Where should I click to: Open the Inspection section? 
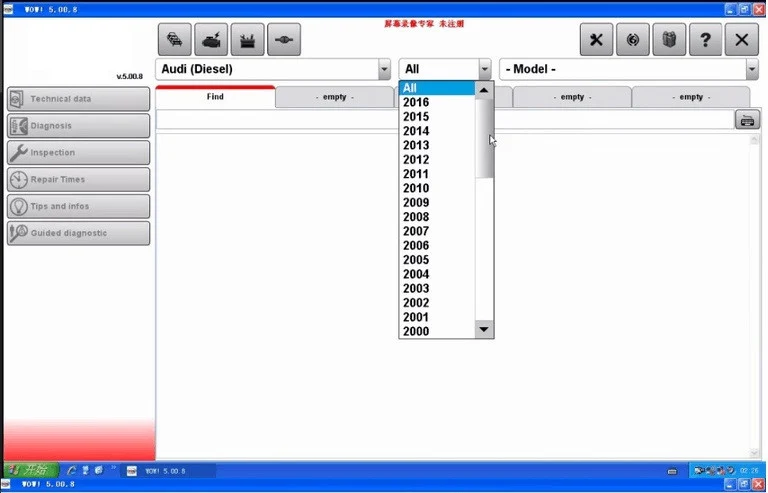[x=78, y=153]
